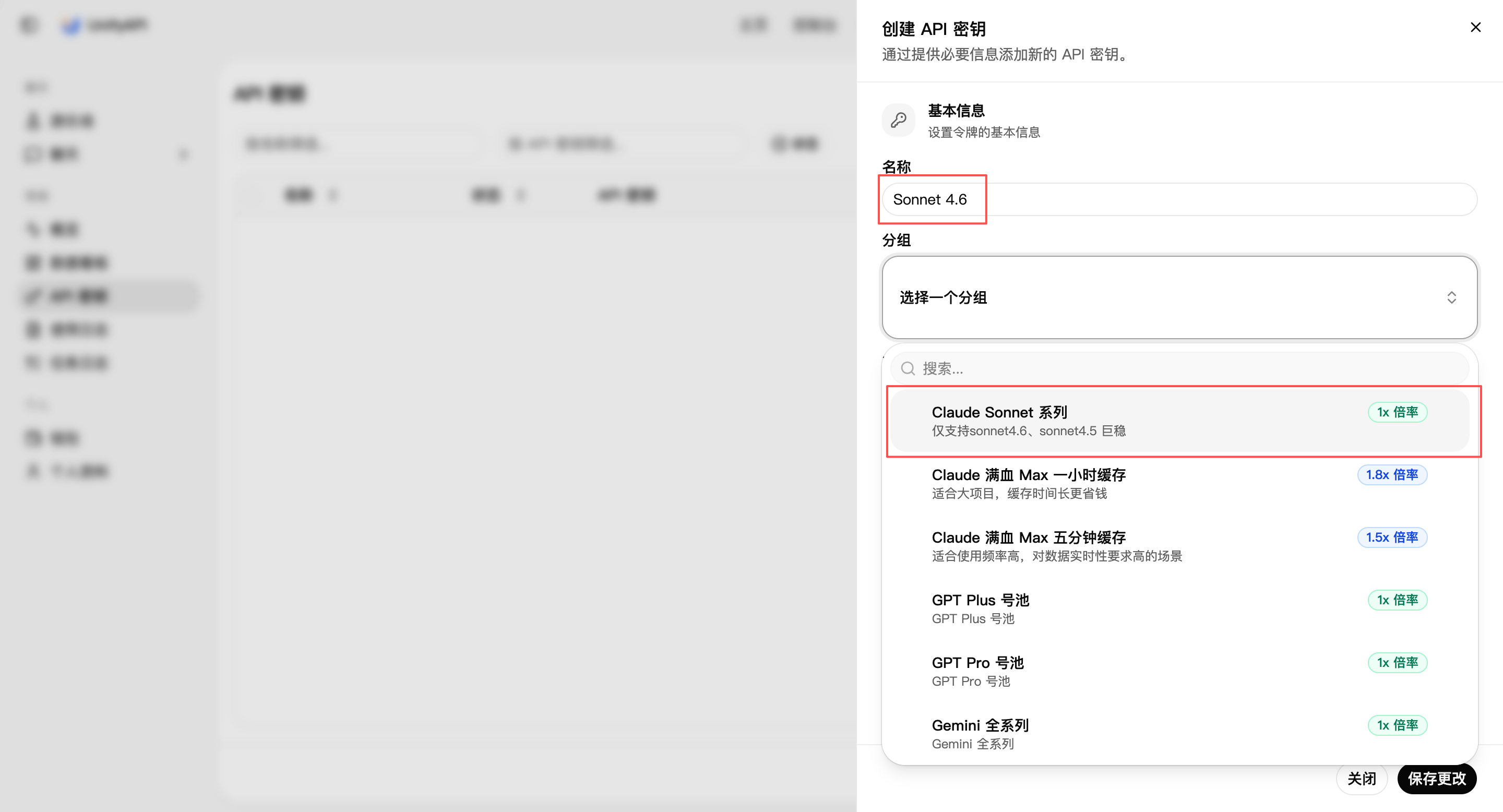Click the 关闭 button
1503x812 pixels.
pos(1362,779)
